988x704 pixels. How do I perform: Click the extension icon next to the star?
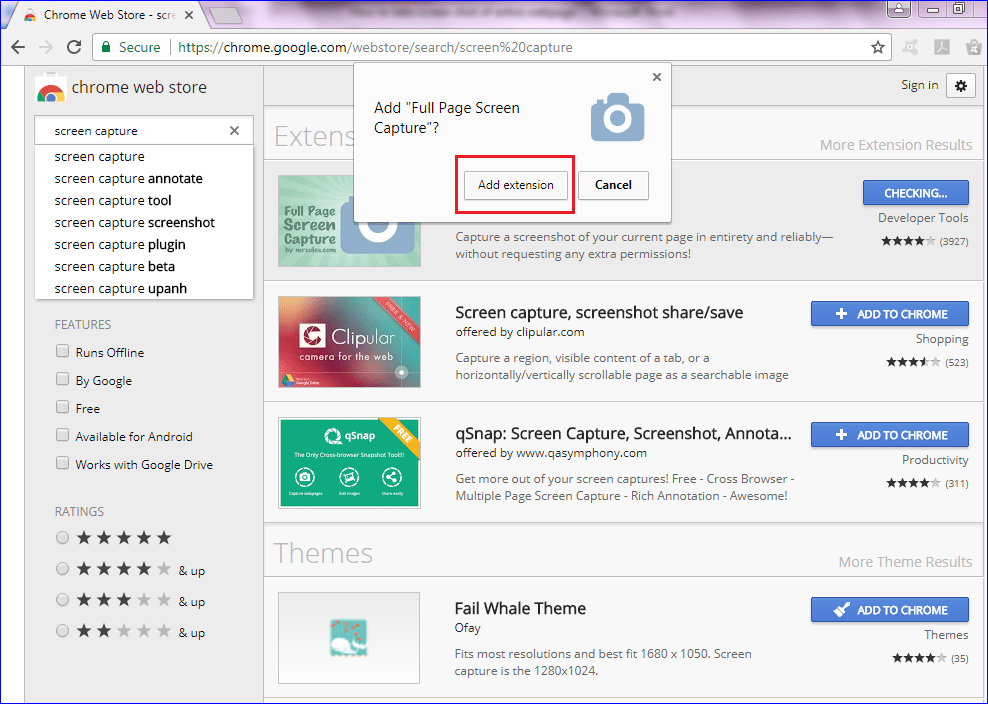pyautogui.click(x=910, y=47)
